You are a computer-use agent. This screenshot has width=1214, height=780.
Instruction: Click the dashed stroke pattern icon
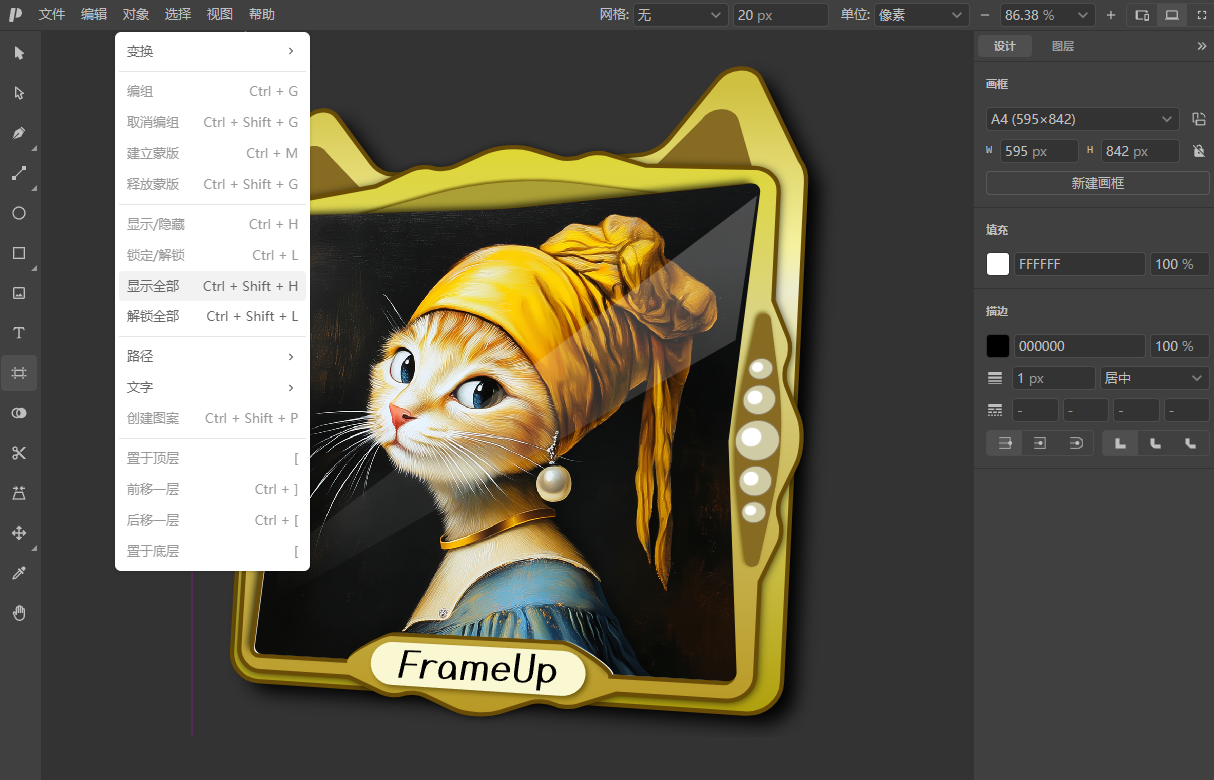(x=995, y=410)
